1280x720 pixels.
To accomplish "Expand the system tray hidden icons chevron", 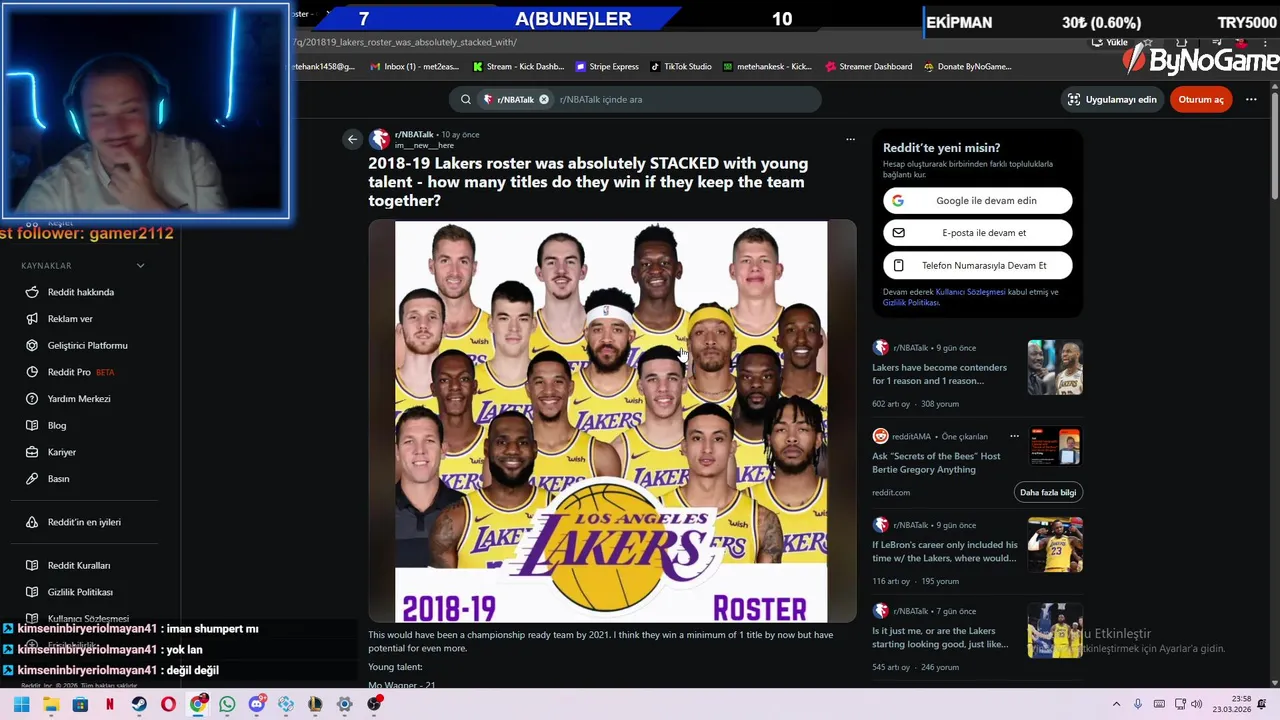I will (1116, 704).
